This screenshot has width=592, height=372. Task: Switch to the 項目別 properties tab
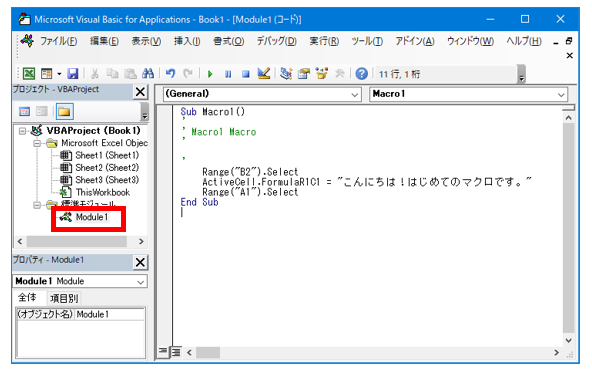click(64, 298)
